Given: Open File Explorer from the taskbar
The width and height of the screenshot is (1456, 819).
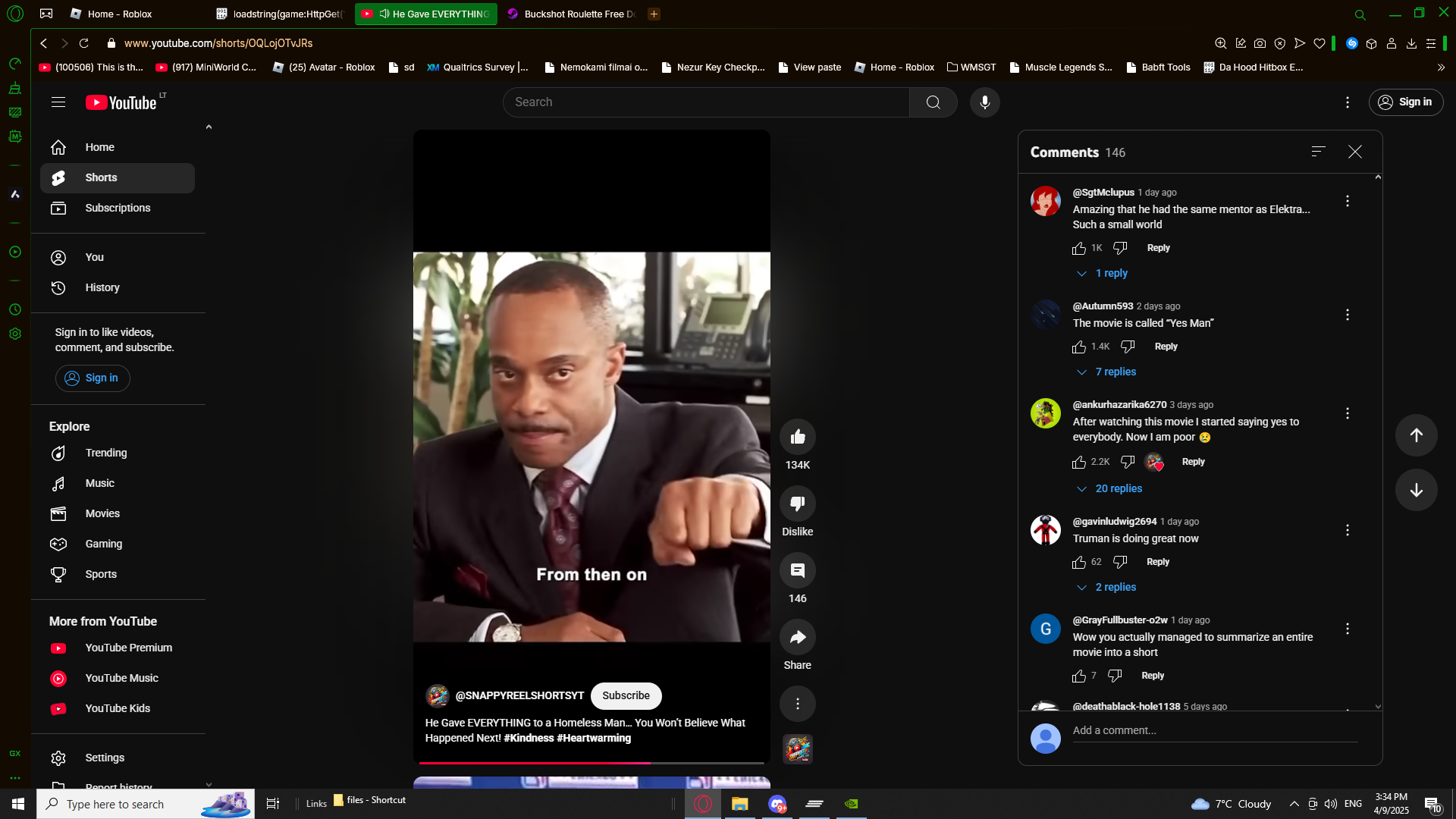Looking at the screenshot, I should point(739,804).
